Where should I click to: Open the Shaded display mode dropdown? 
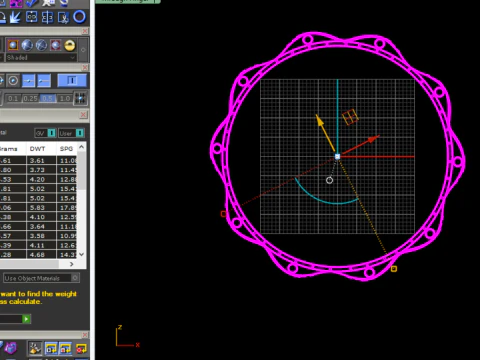point(41,58)
